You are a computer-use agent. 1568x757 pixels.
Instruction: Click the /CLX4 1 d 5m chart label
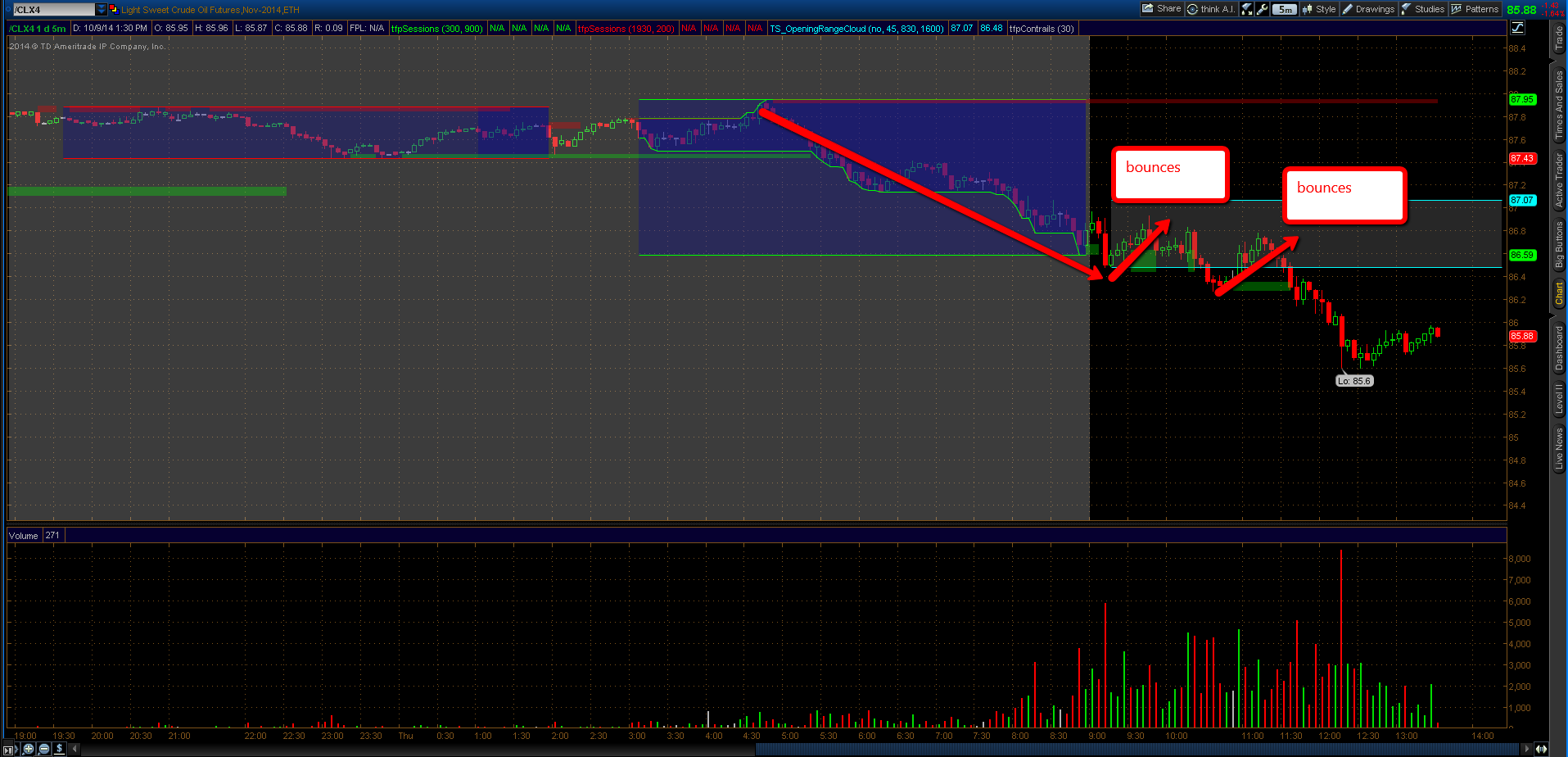(x=38, y=29)
